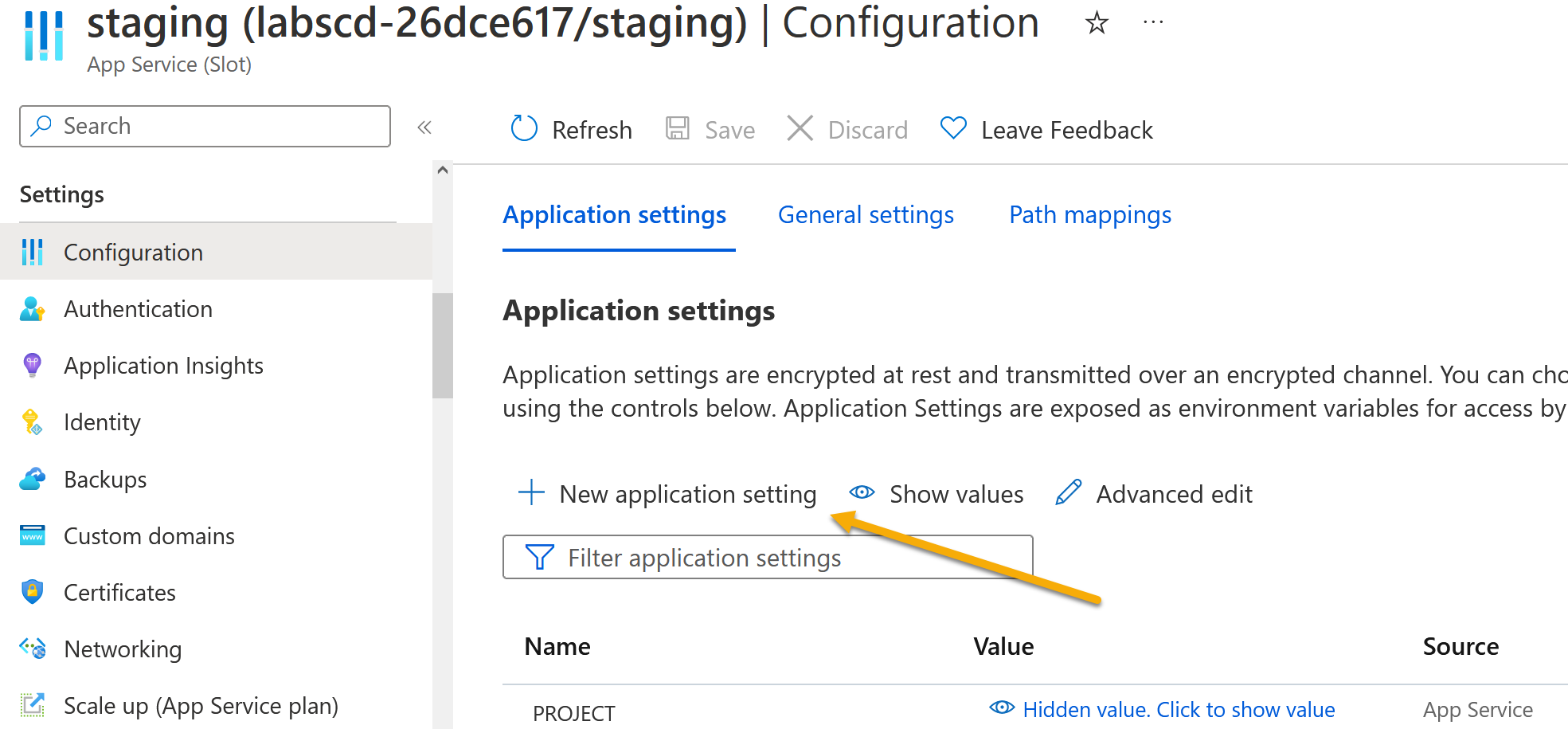Click the Scale up icon
Image resolution: width=1568 pixels, height=729 pixels.
[33, 704]
